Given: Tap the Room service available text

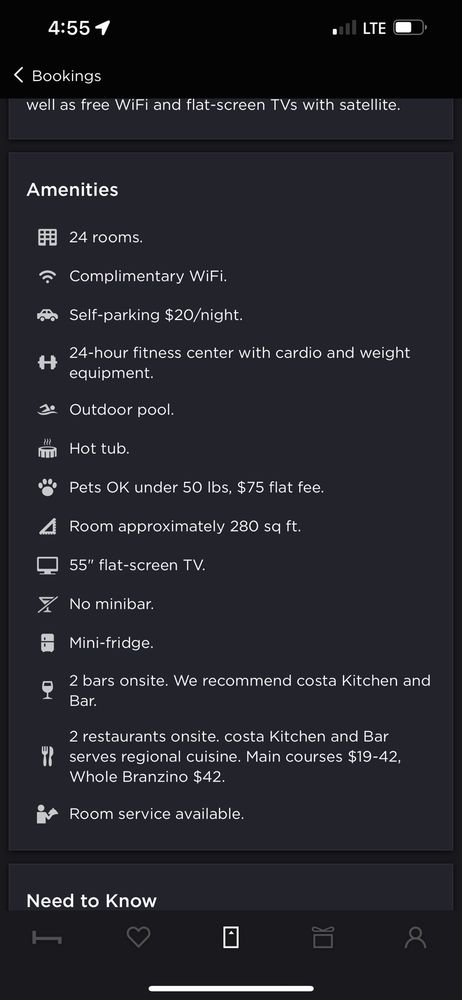Looking at the screenshot, I should 156,814.
